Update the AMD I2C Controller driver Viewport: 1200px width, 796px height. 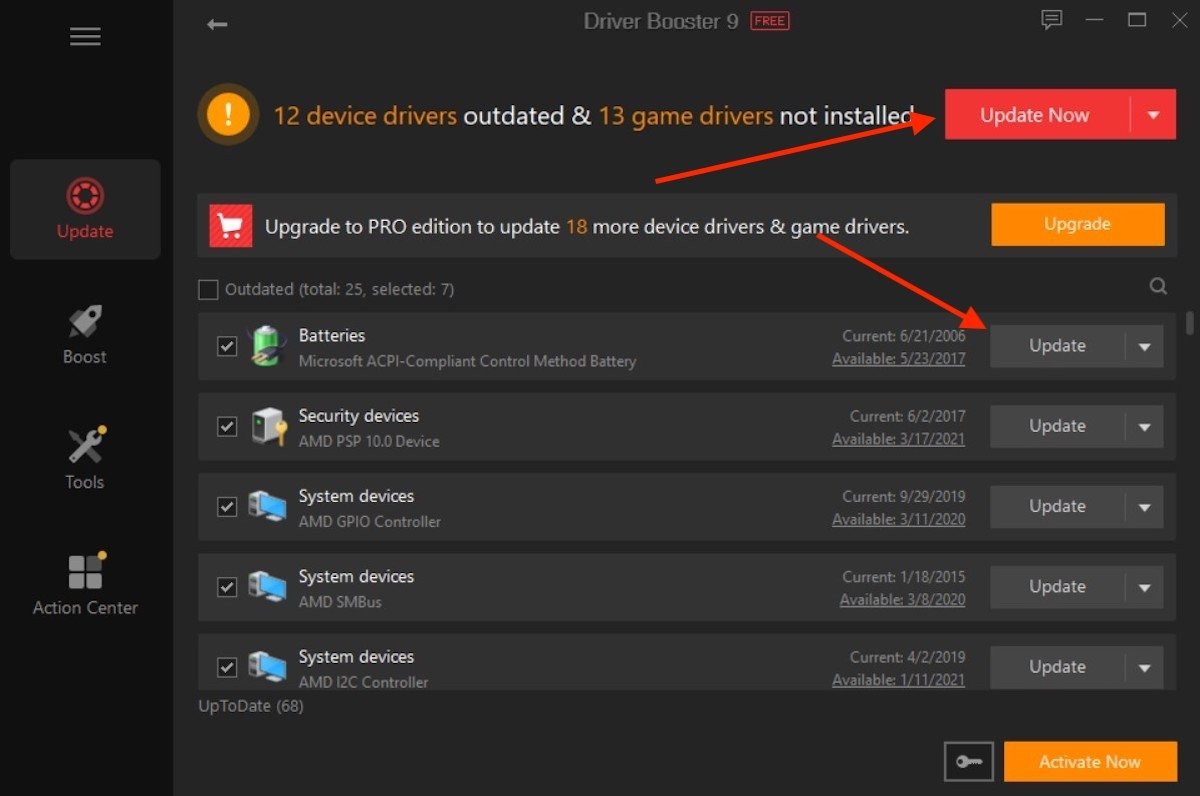click(x=1058, y=666)
